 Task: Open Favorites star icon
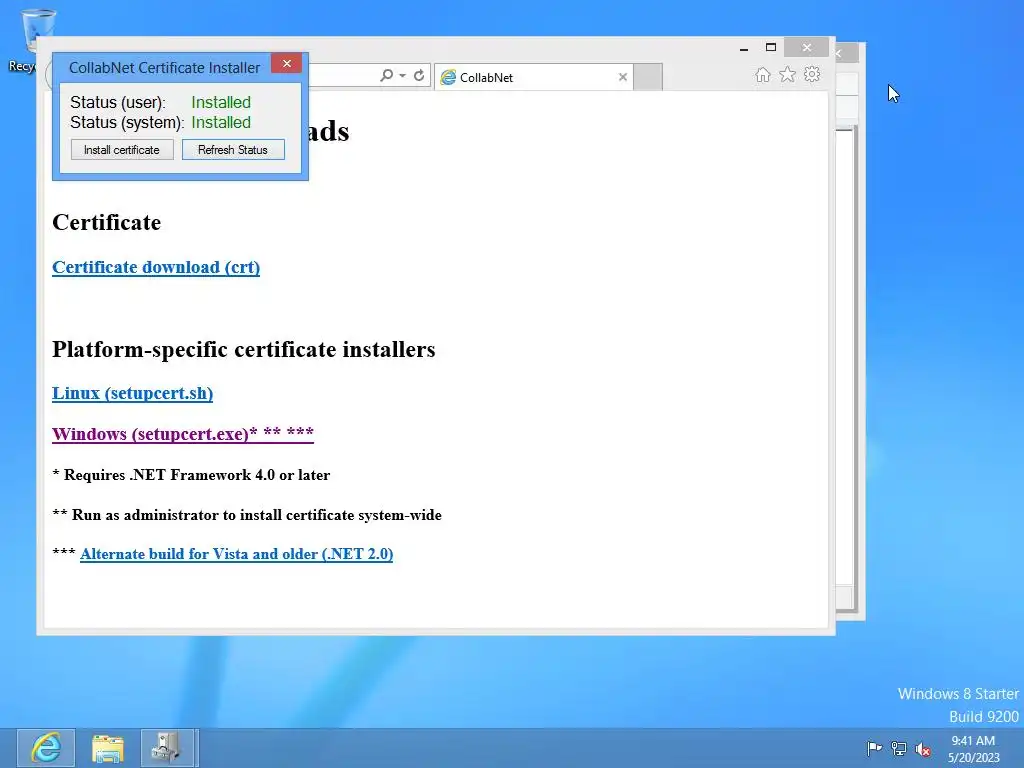pos(788,74)
